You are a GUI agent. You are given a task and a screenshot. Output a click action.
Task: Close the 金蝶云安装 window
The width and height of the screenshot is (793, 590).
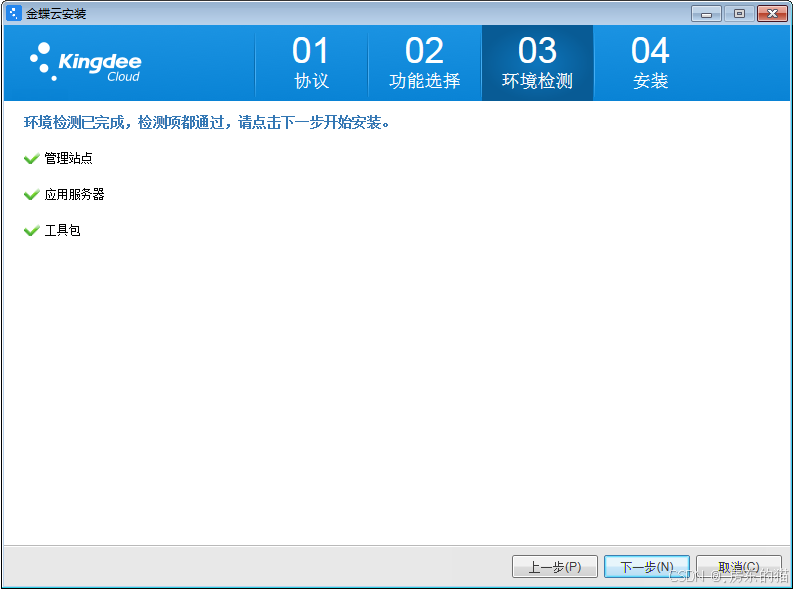pyautogui.click(x=772, y=14)
